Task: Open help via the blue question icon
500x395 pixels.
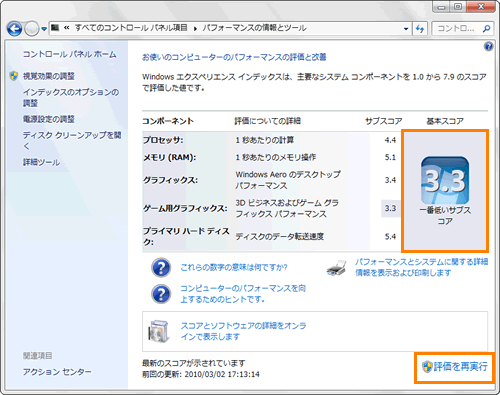Action: pos(488,47)
